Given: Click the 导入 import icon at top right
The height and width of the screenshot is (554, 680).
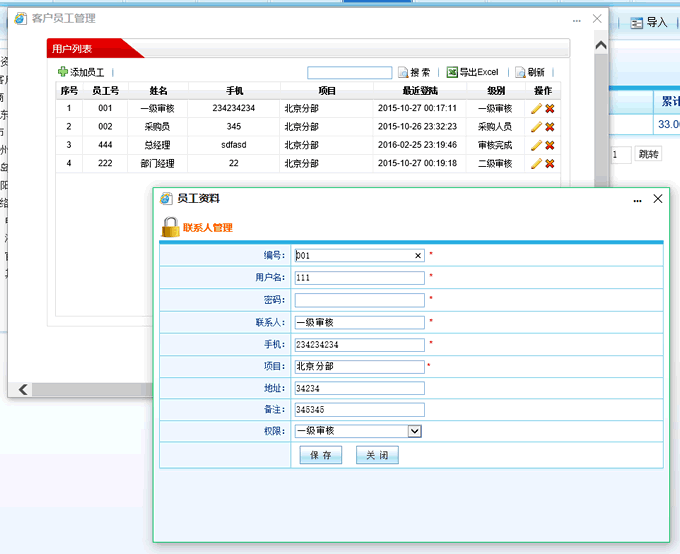Looking at the screenshot, I should pos(636,22).
